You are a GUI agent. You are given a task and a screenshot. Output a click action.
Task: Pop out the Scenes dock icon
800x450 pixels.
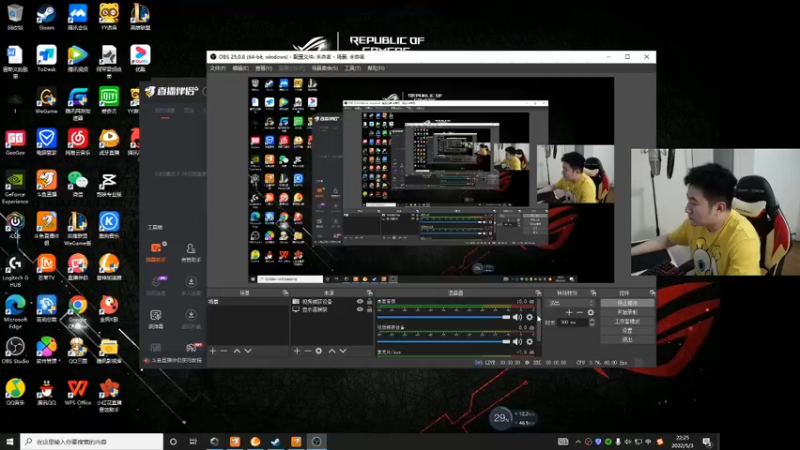tap(285, 293)
